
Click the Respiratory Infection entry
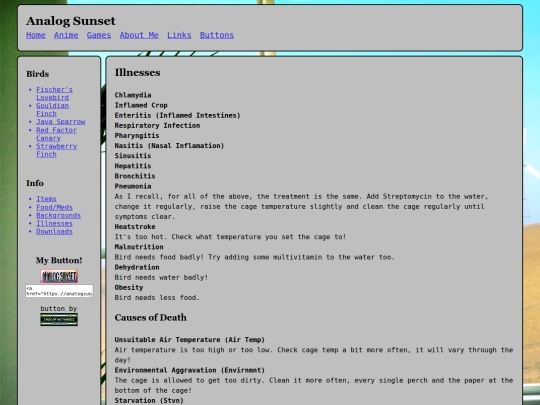[x=157, y=126]
